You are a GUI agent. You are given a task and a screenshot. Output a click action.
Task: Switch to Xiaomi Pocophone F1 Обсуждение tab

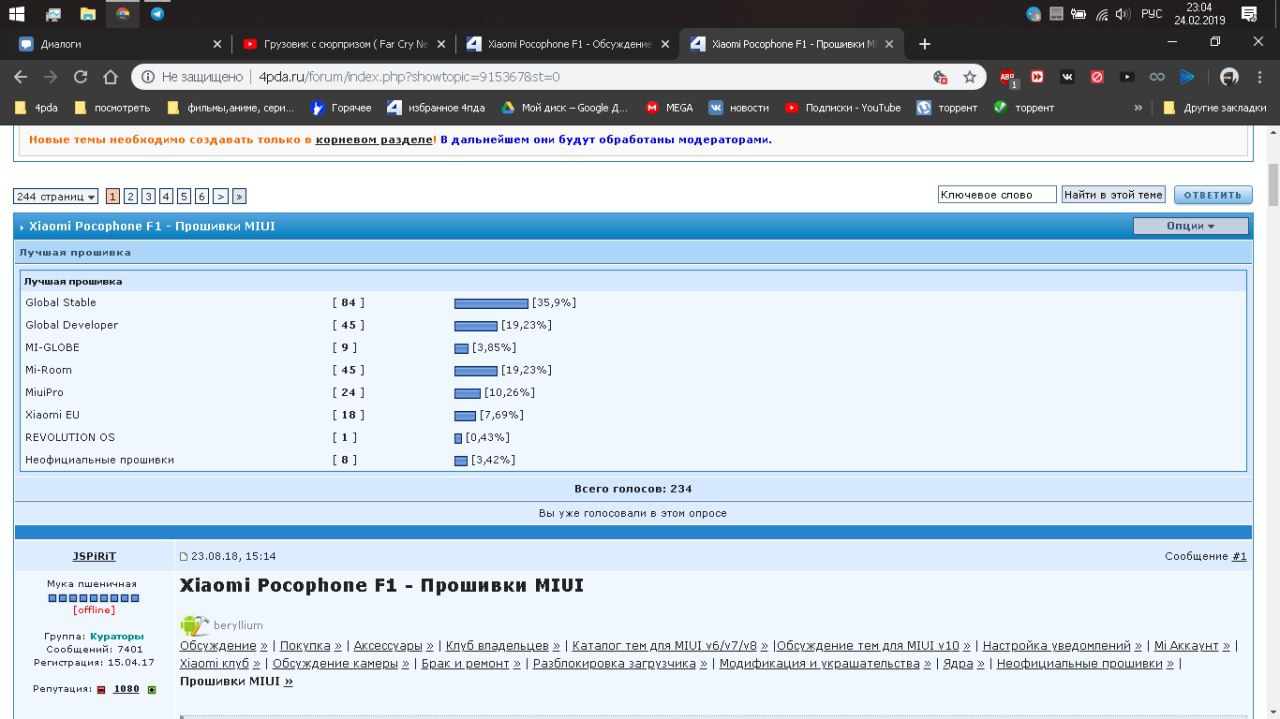(568, 44)
